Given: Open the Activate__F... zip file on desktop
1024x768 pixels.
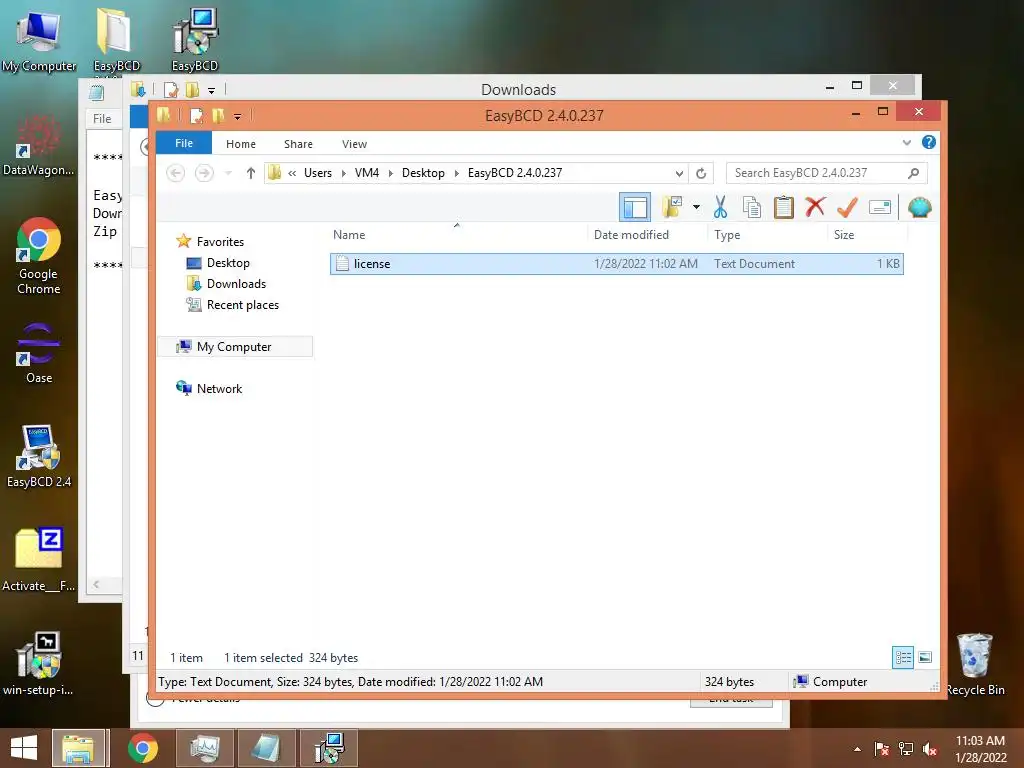Looking at the screenshot, I should [x=39, y=559].
